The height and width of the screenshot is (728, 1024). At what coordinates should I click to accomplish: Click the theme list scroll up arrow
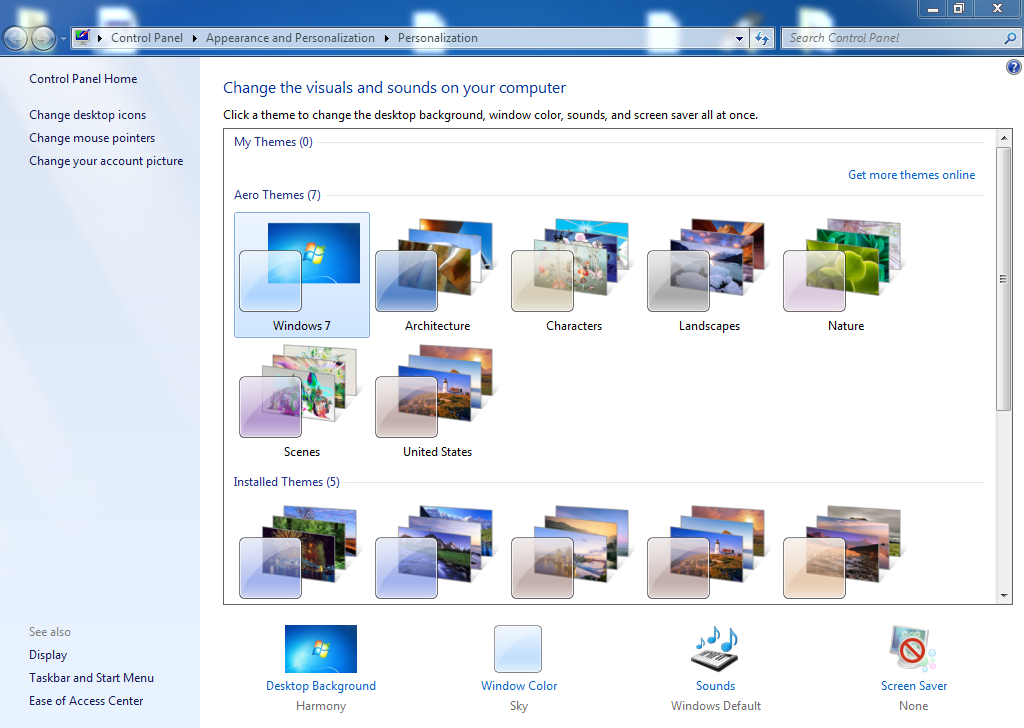[1004, 138]
